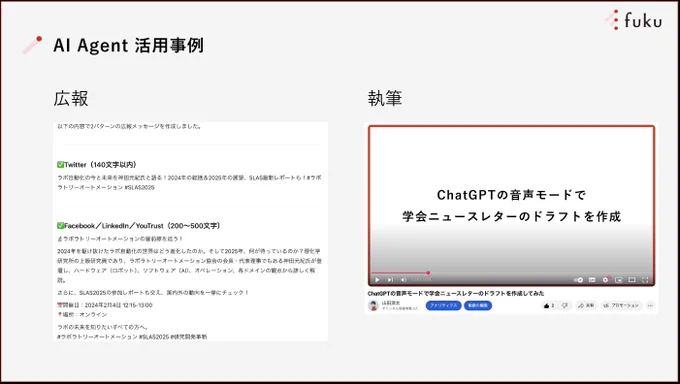The image size is (680, 384).
Task: Mute the video player volume
Action: [x=403, y=280]
